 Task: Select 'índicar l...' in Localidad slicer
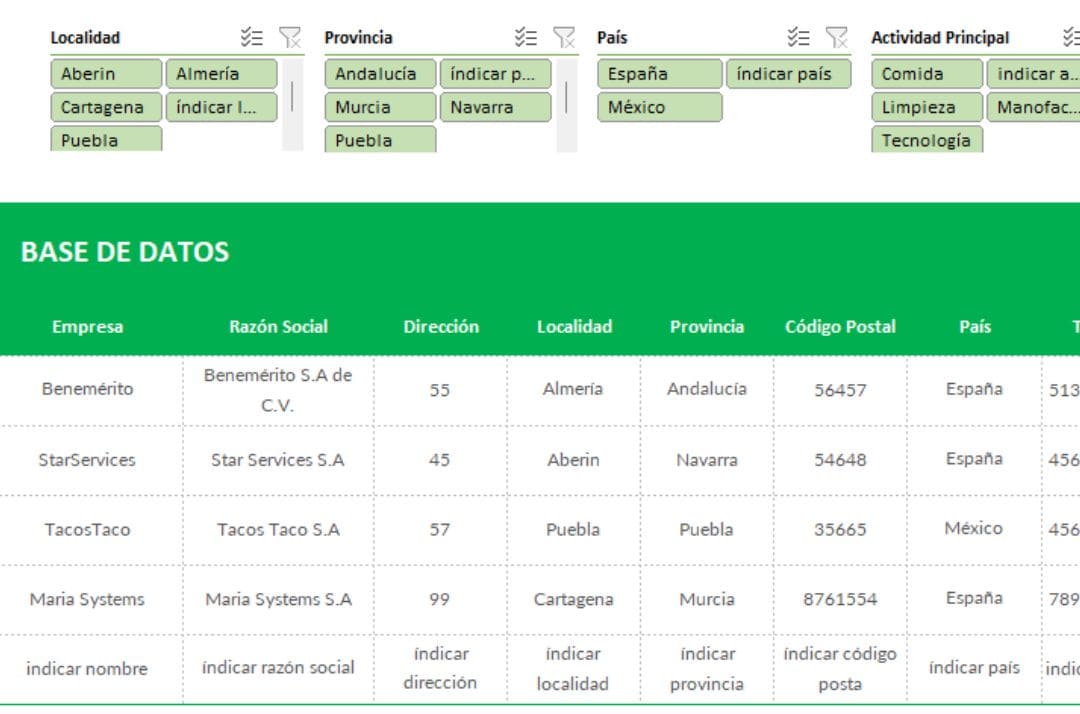tap(221, 107)
